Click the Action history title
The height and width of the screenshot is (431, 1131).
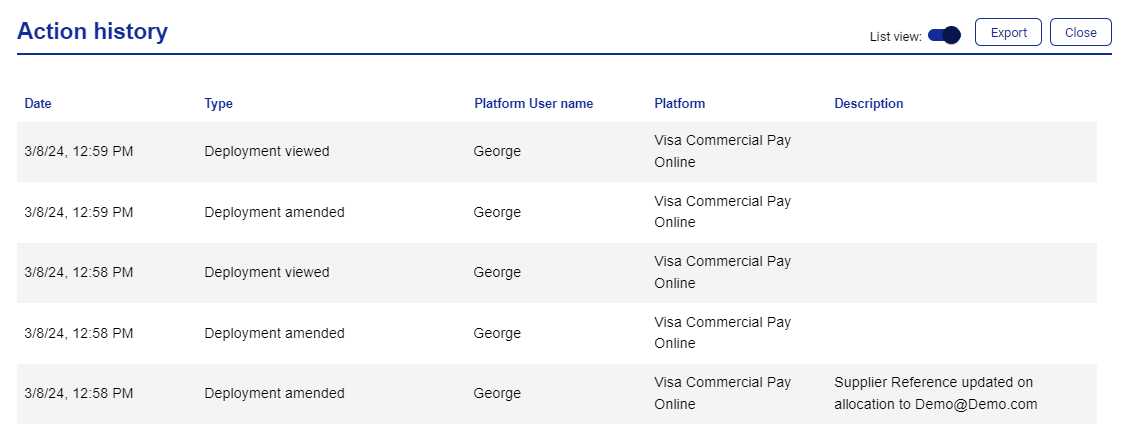[x=92, y=31]
